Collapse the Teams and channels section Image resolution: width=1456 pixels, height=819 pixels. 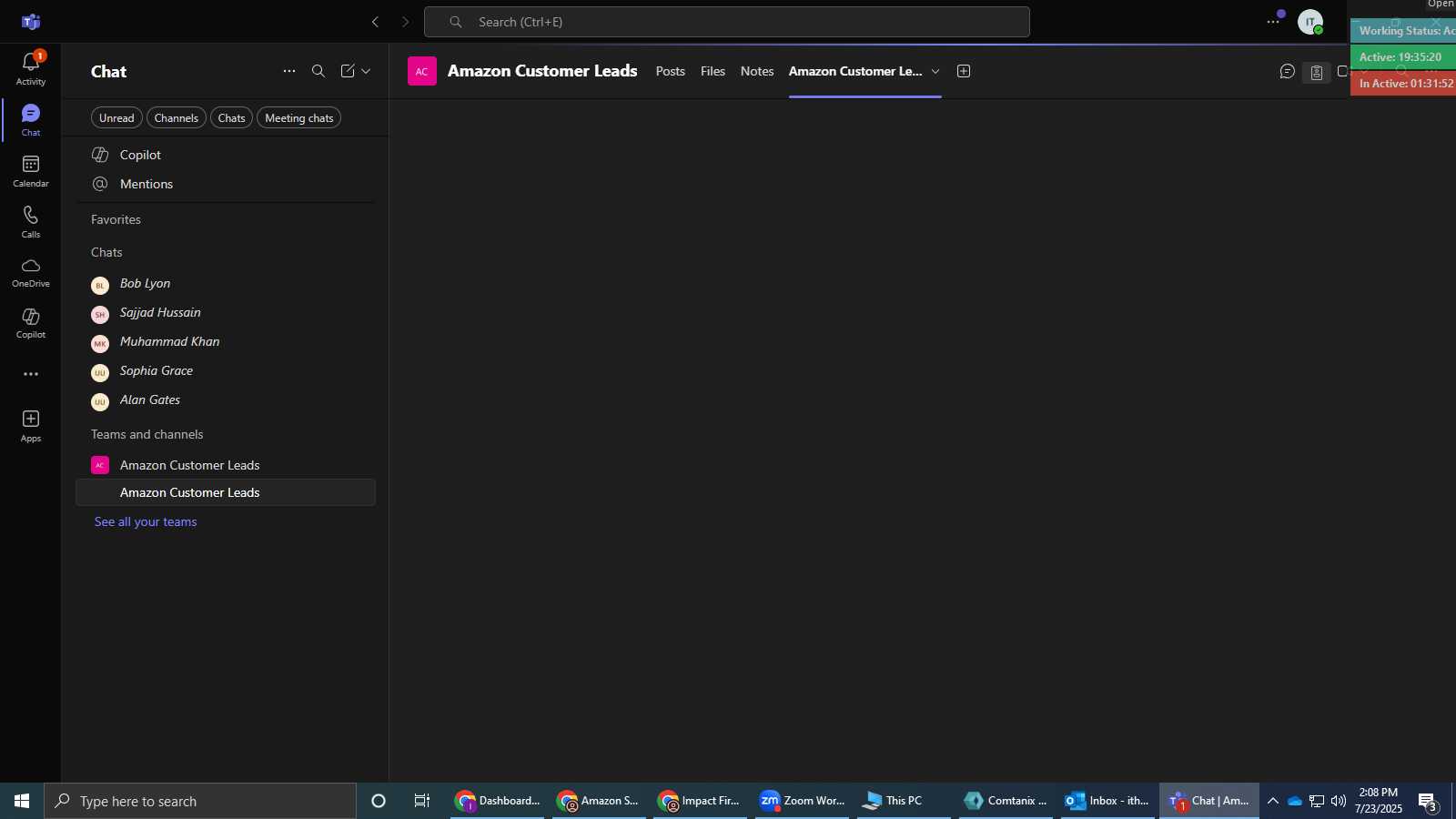pyautogui.click(x=147, y=434)
